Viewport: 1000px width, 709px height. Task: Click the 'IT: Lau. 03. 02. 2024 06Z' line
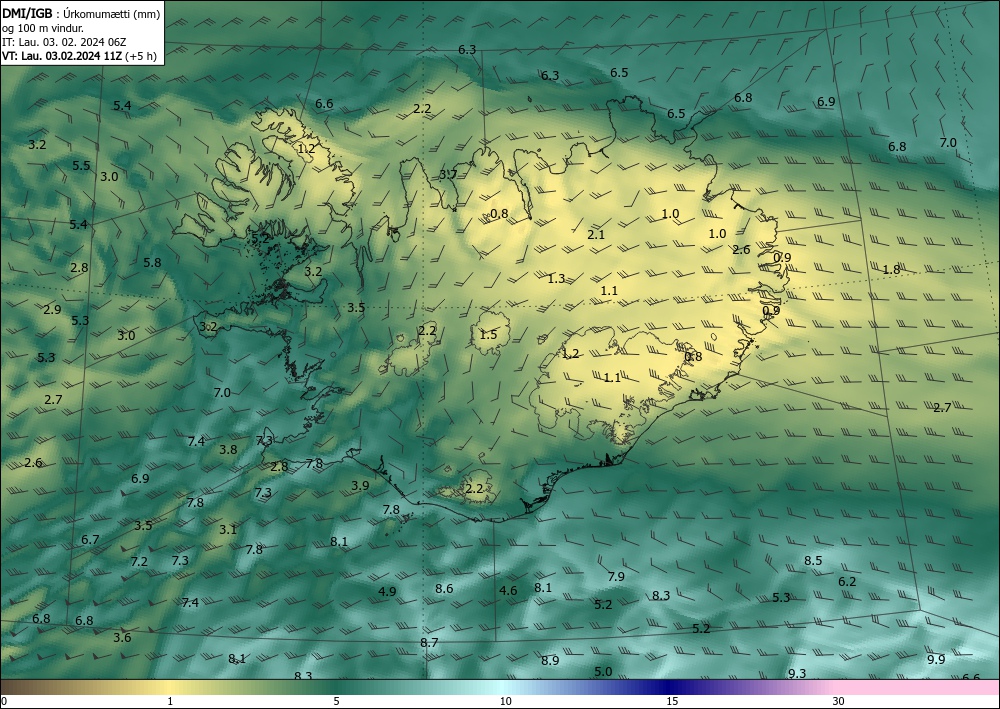[64, 42]
